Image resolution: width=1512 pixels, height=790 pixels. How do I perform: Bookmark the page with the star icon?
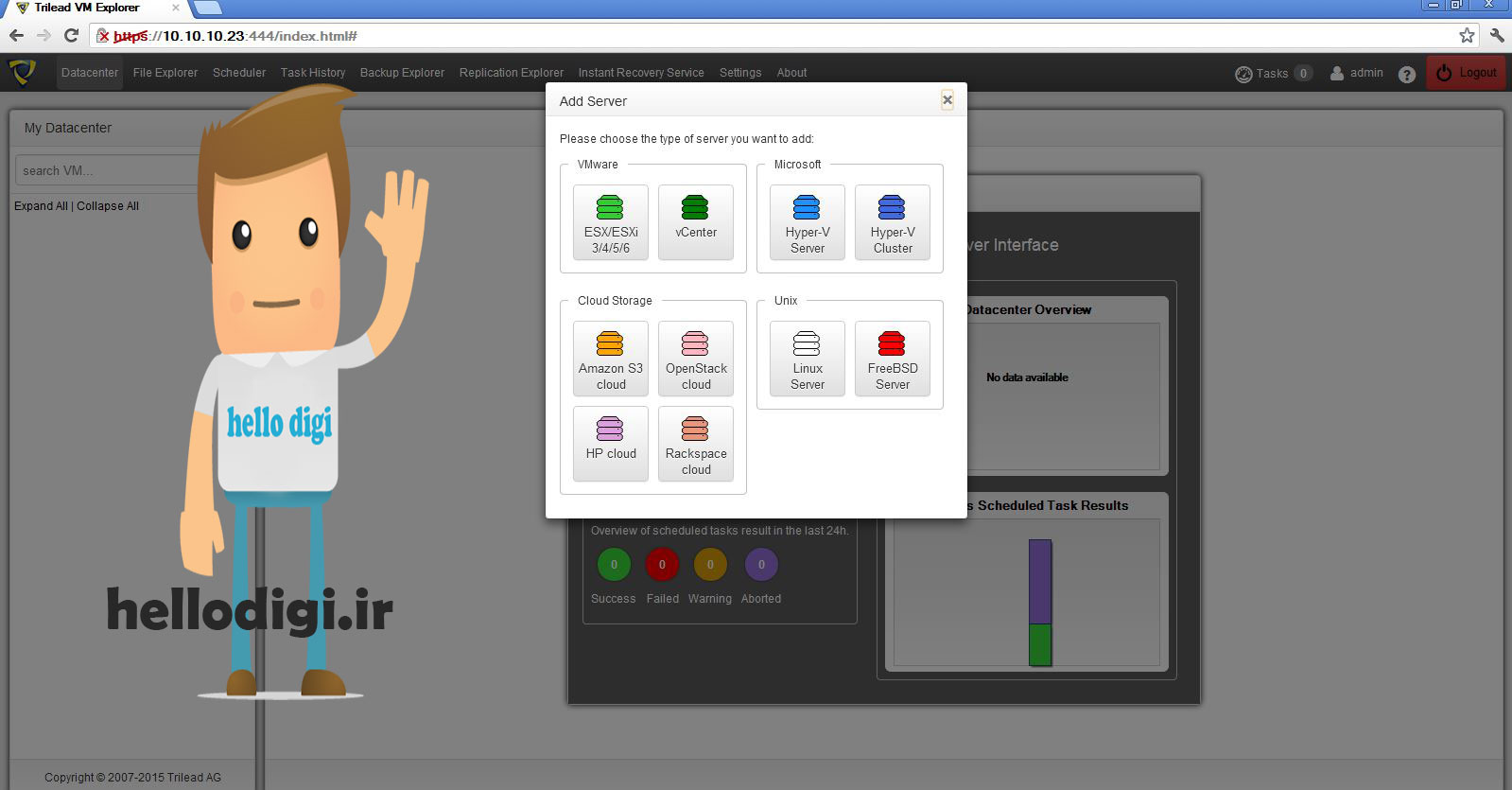pyautogui.click(x=1467, y=36)
